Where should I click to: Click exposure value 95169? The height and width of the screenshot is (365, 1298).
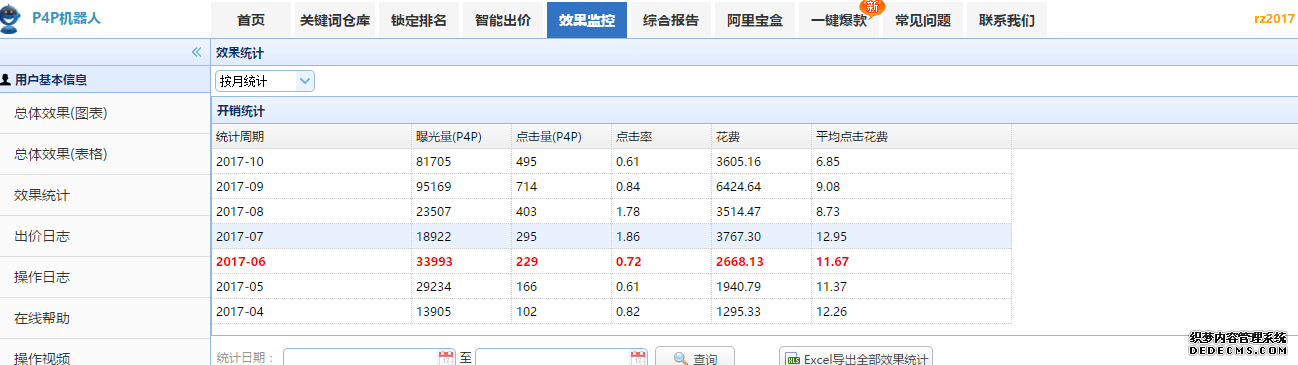click(x=433, y=187)
